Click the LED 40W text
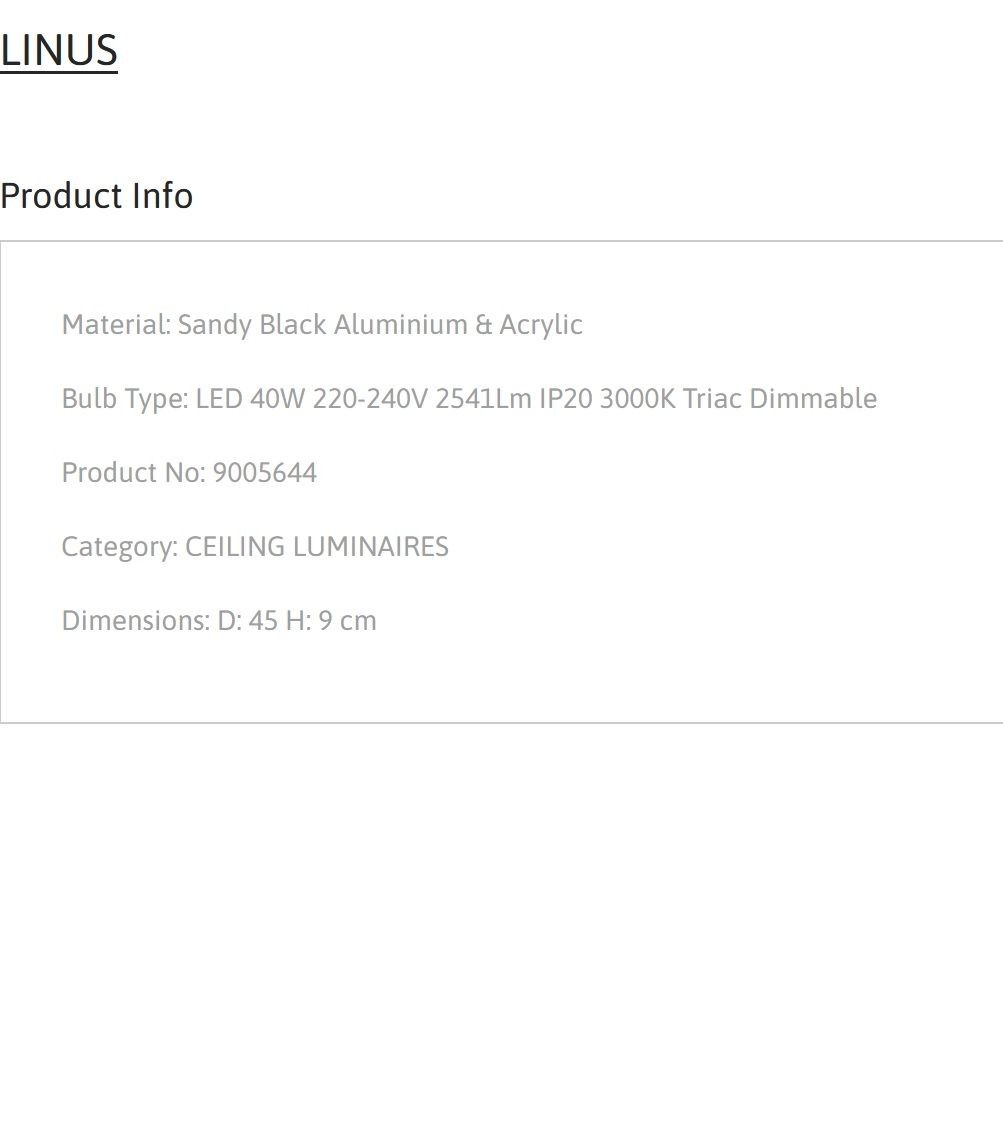The image size is (1003, 1126). (251, 399)
